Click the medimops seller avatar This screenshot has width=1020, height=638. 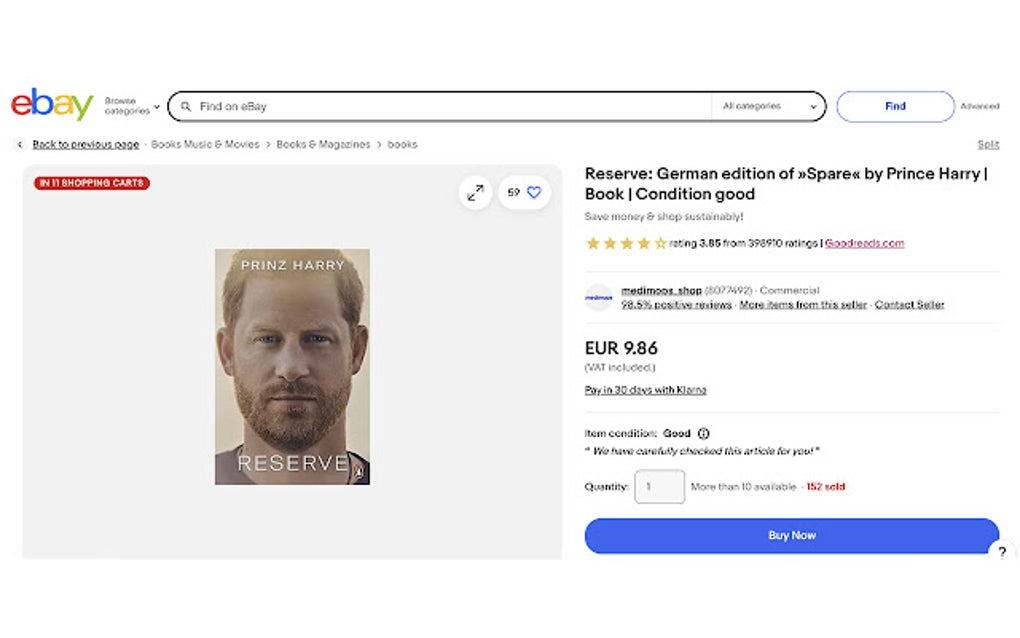(598, 297)
